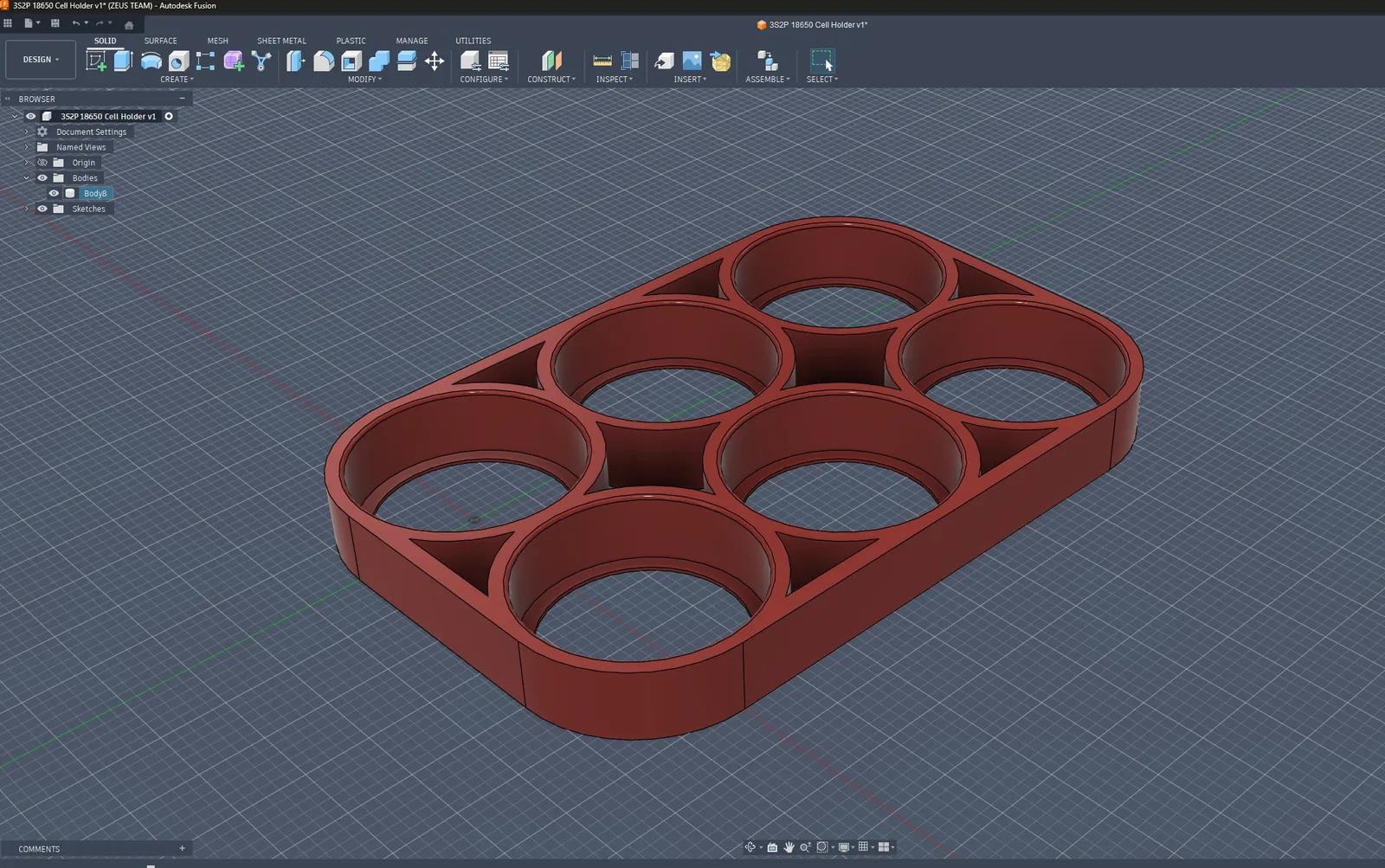The height and width of the screenshot is (868, 1385).
Task: Click the Insert Mesh icon
Action: coord(720,61)
